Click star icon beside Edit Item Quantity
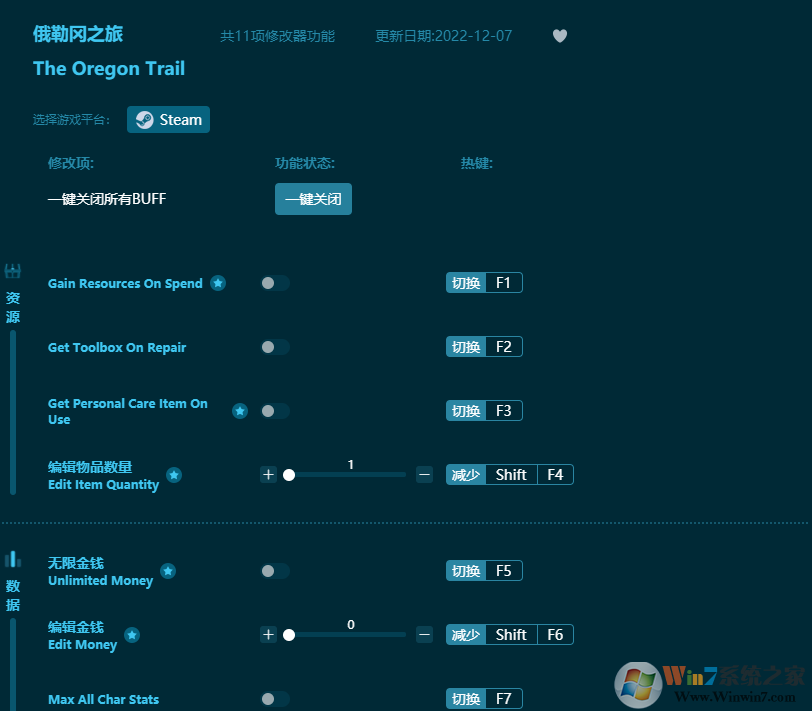Viewport: 812px width, 711px height. tap(174, 475)
